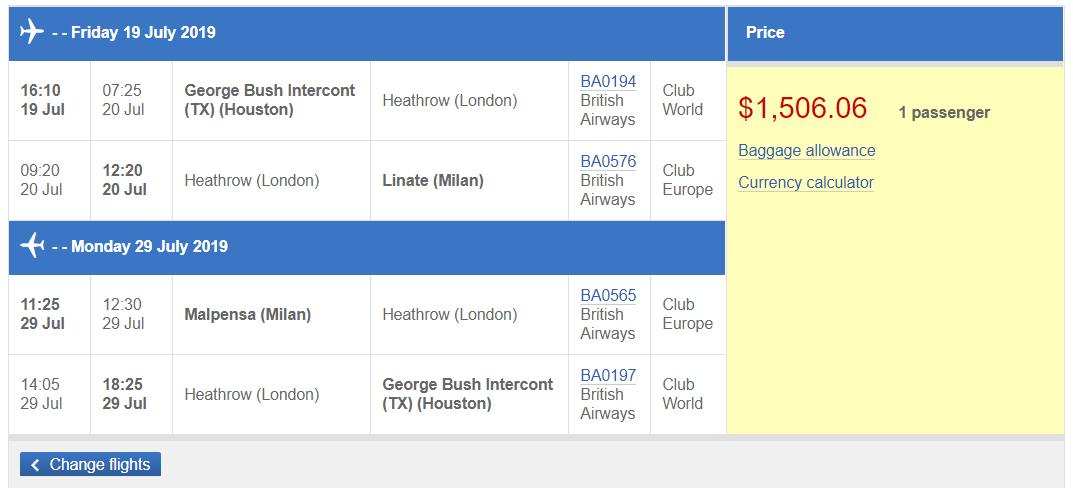Click the Linate (Milan) arrival cell
The width and height of the screenshot is (1073, 493).
tap(433, 181)
